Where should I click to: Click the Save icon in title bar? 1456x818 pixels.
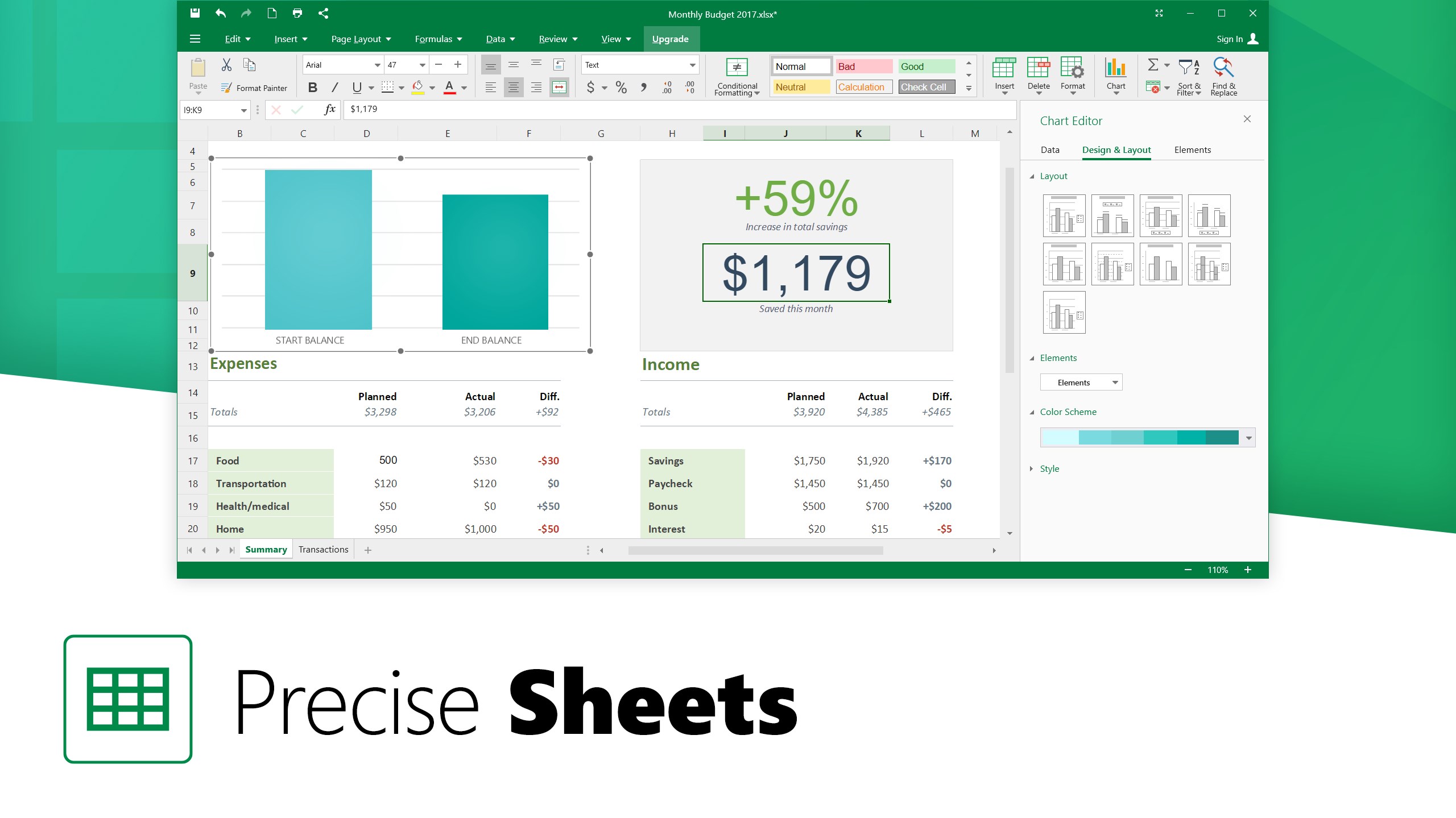(195, 13)
